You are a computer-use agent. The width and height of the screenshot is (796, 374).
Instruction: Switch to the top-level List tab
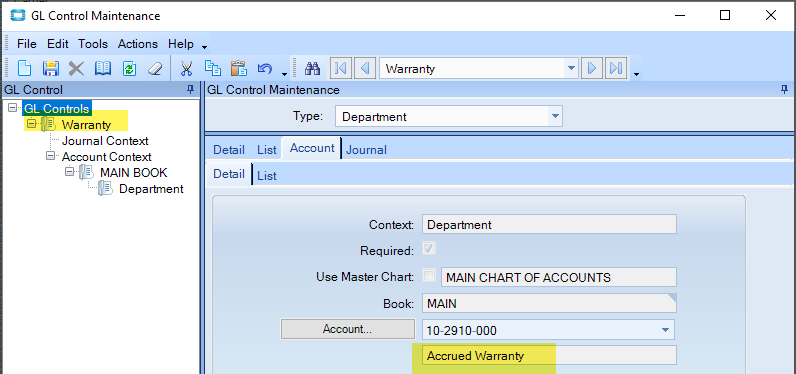[x=267, y=150]
